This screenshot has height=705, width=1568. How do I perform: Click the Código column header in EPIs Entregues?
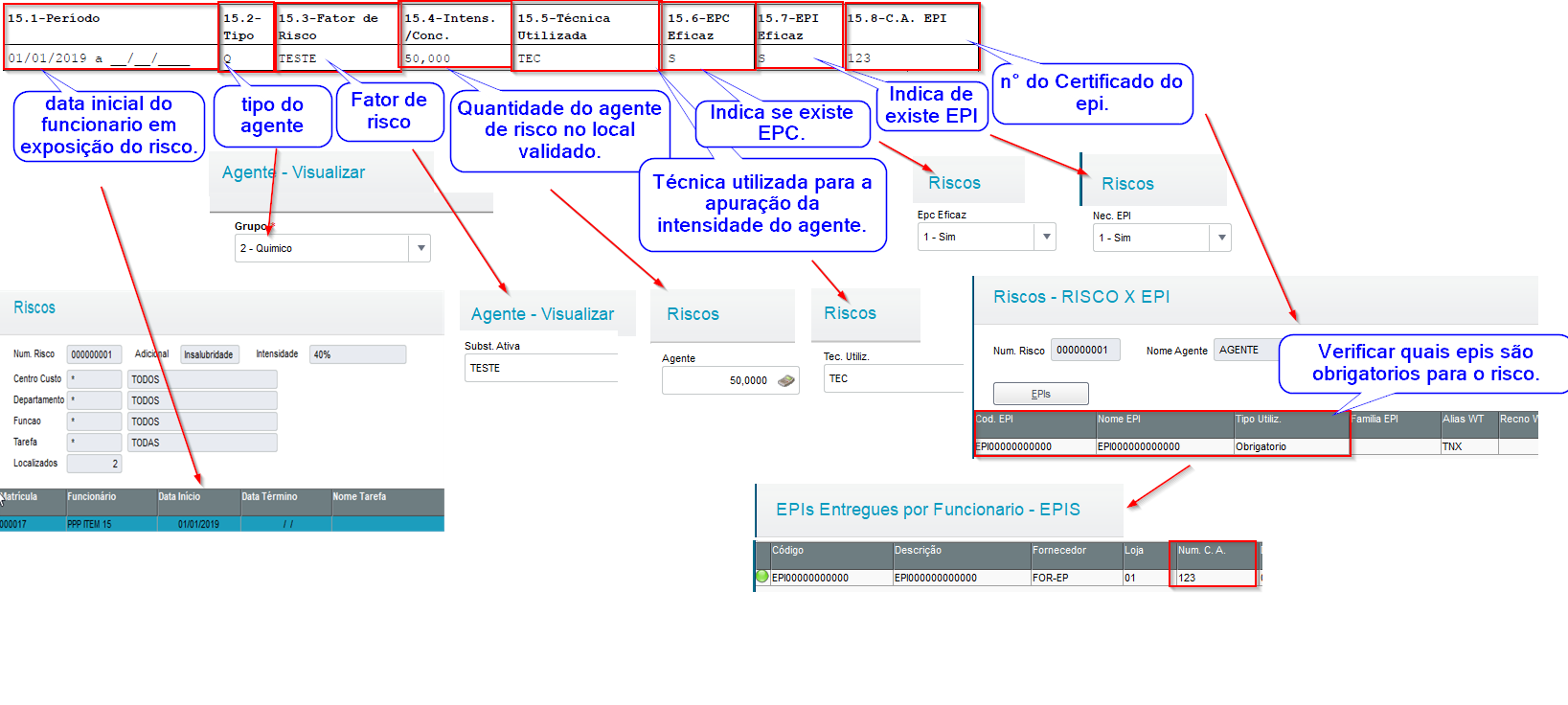pos(831,556)
